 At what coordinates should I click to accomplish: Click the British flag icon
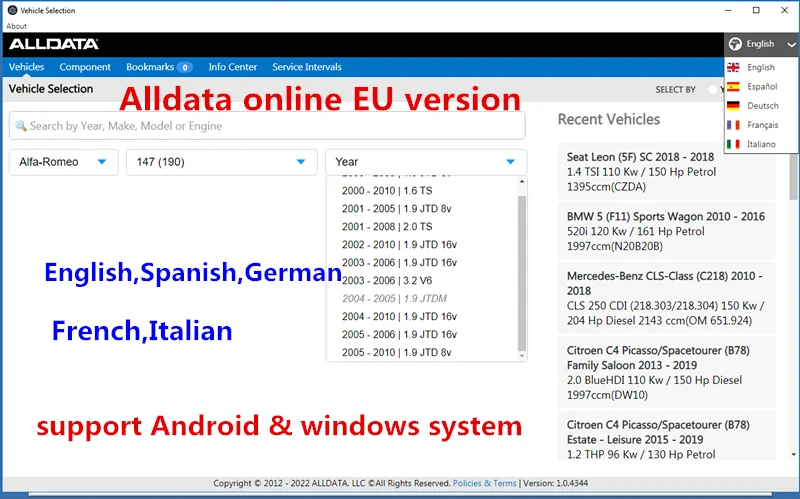click(x=733, y=67)
